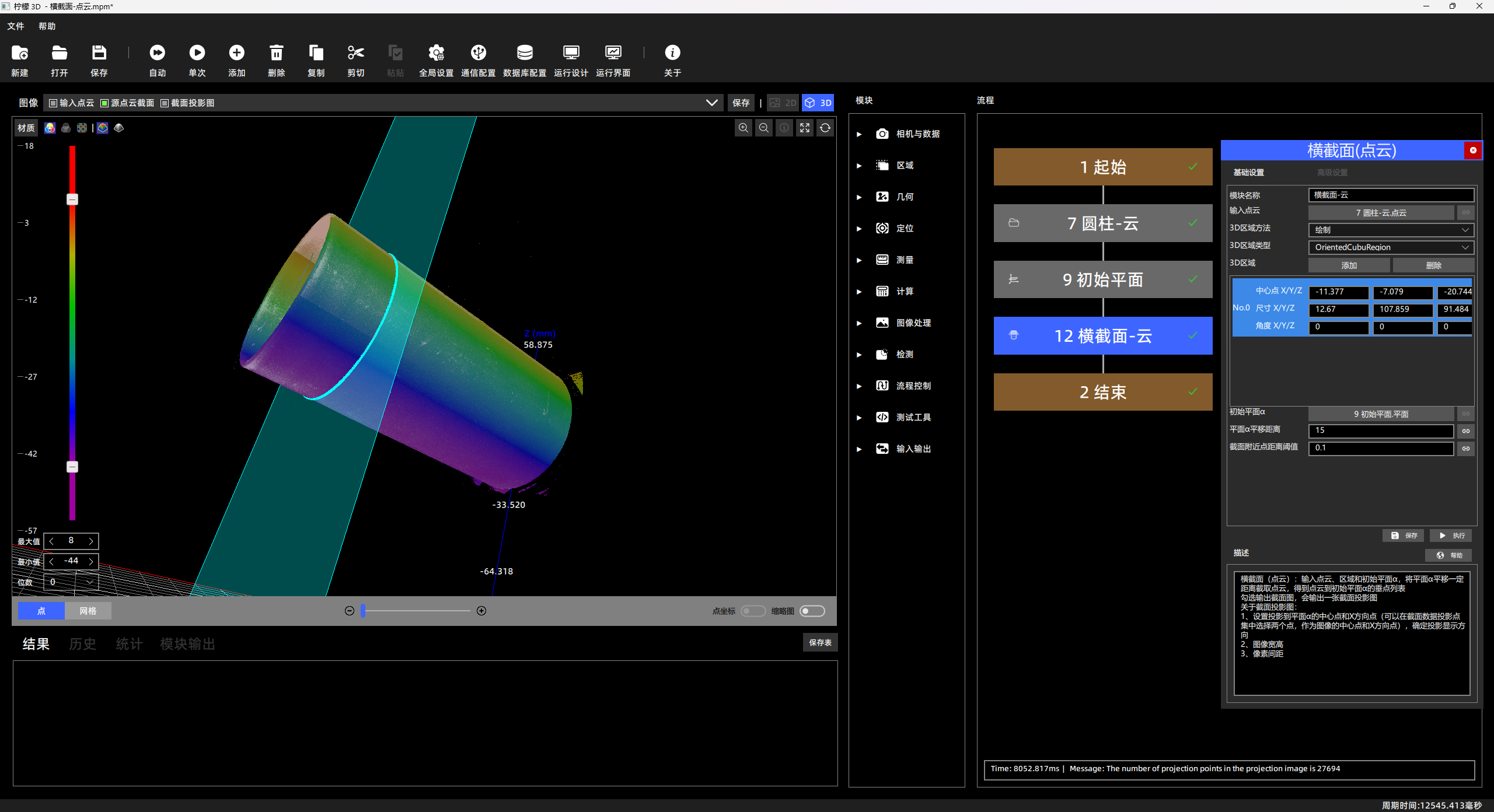Screen dimensions: 1494x812
Task: Open a file with the 打开 icon
Action: coord(60,53)
